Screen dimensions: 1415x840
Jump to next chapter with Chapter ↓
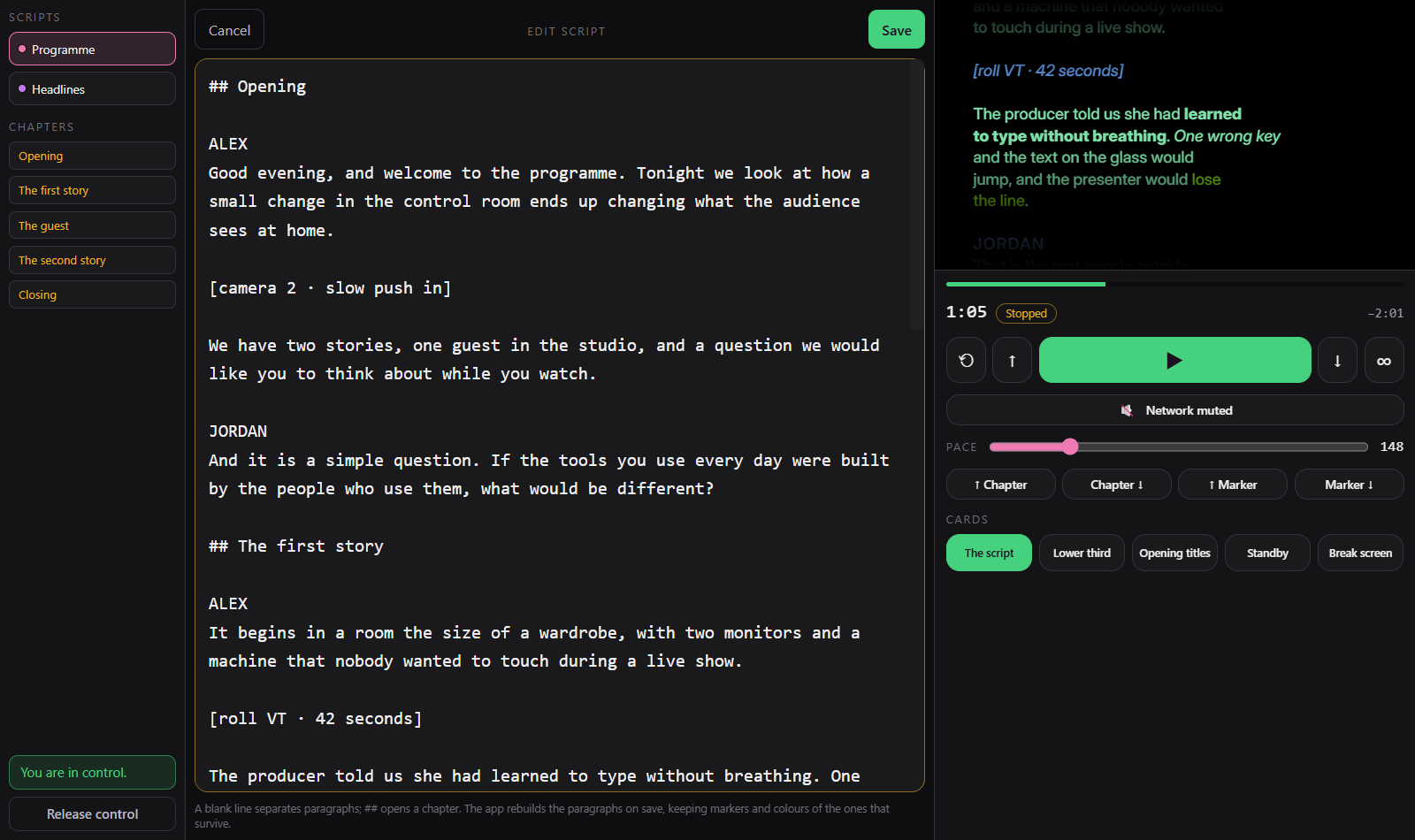click(1116, 485)
